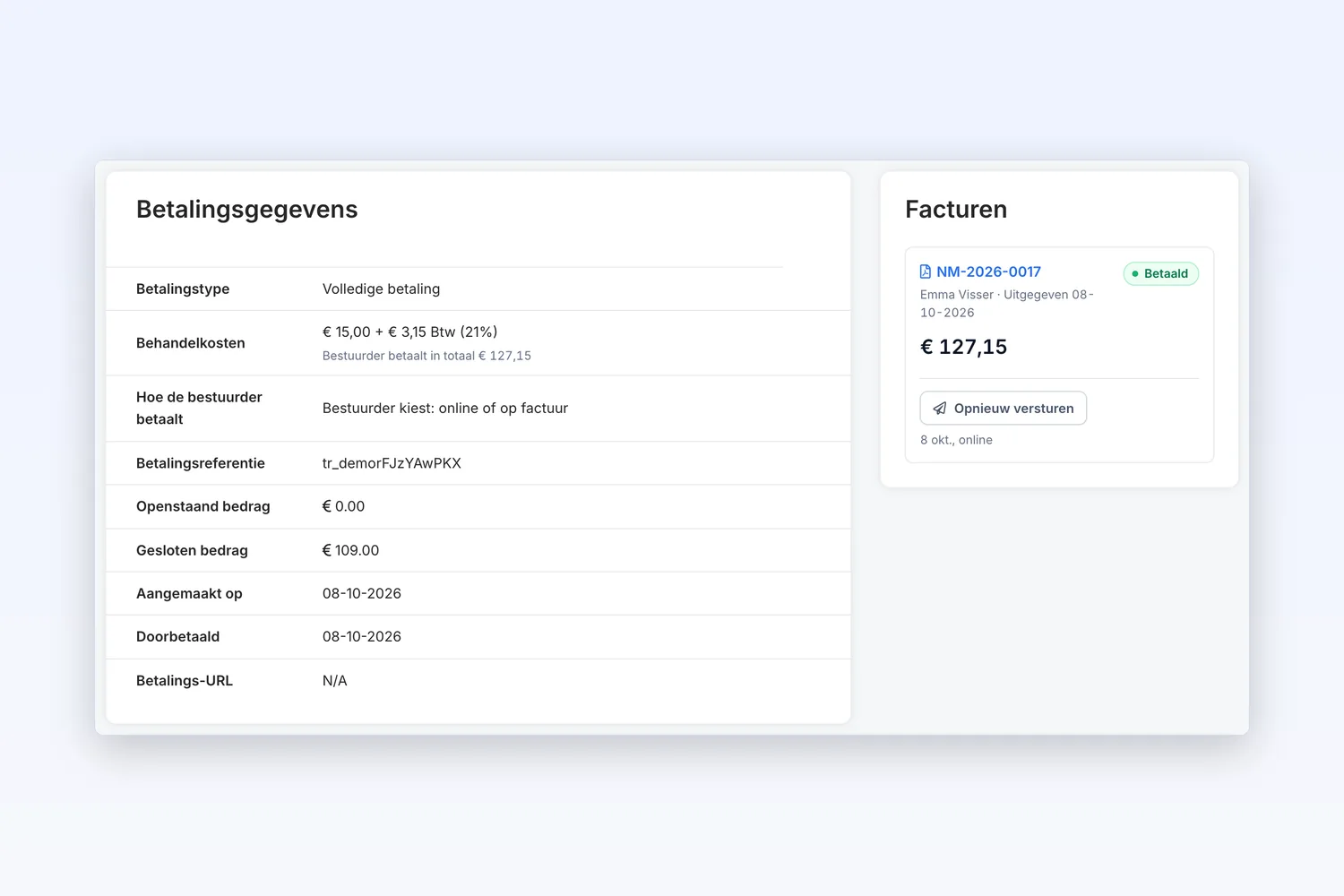Click the Emma Visser issued date text
The height and width of the screenshot is (896, 1344).
click(1007, 304)
